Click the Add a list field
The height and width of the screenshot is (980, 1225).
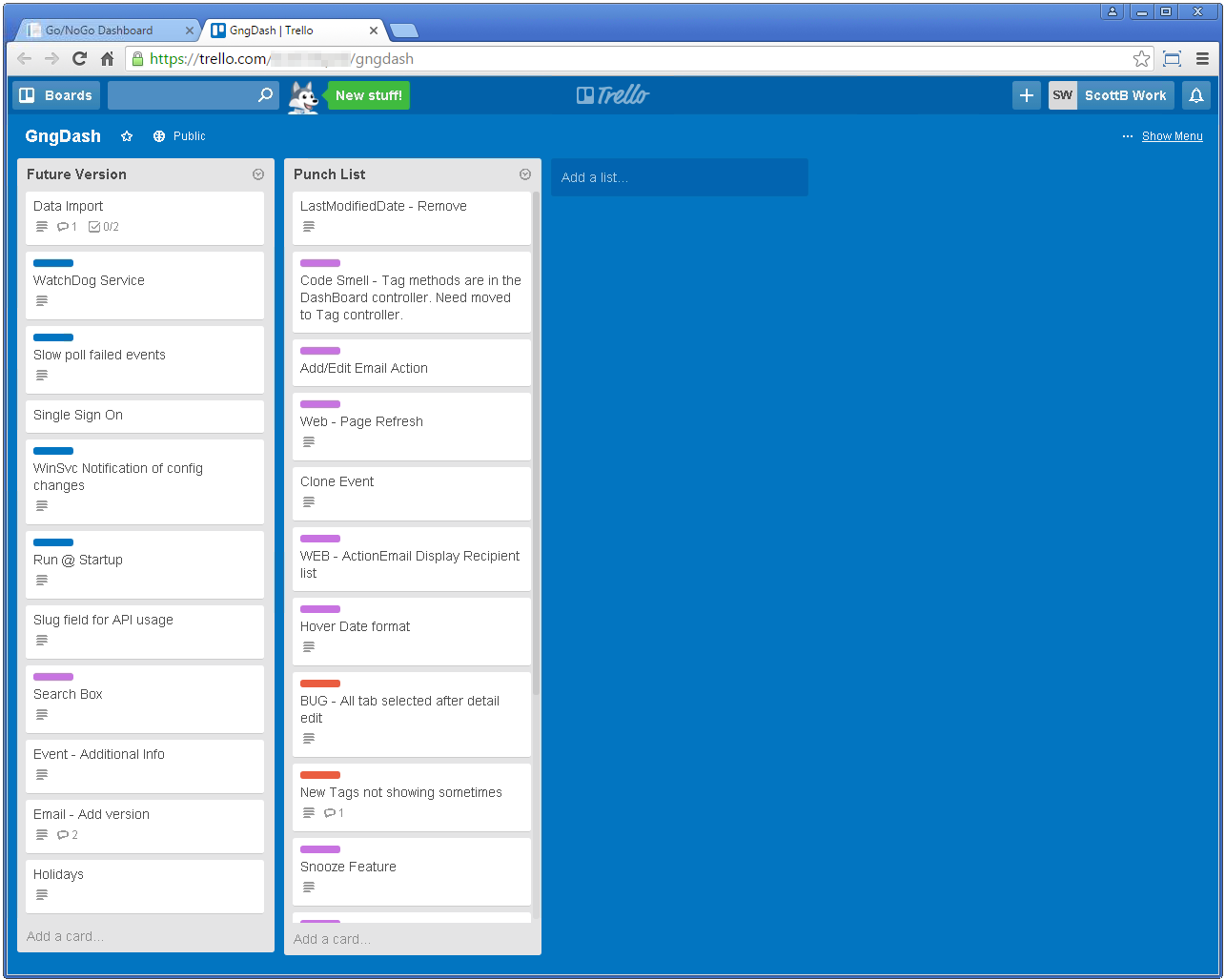[679, 177]
